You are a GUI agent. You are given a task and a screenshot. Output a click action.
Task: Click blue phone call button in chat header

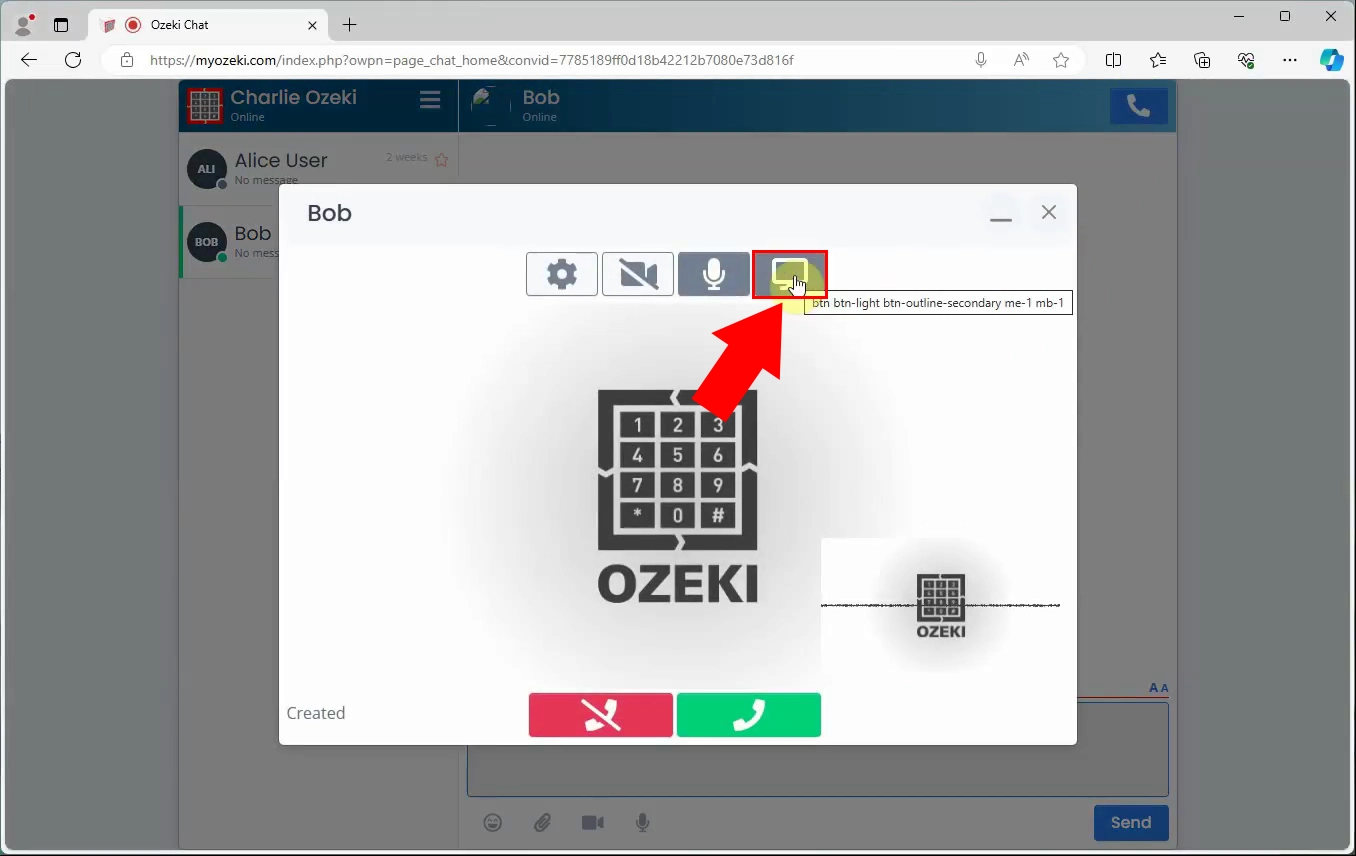click(1139, 106)
